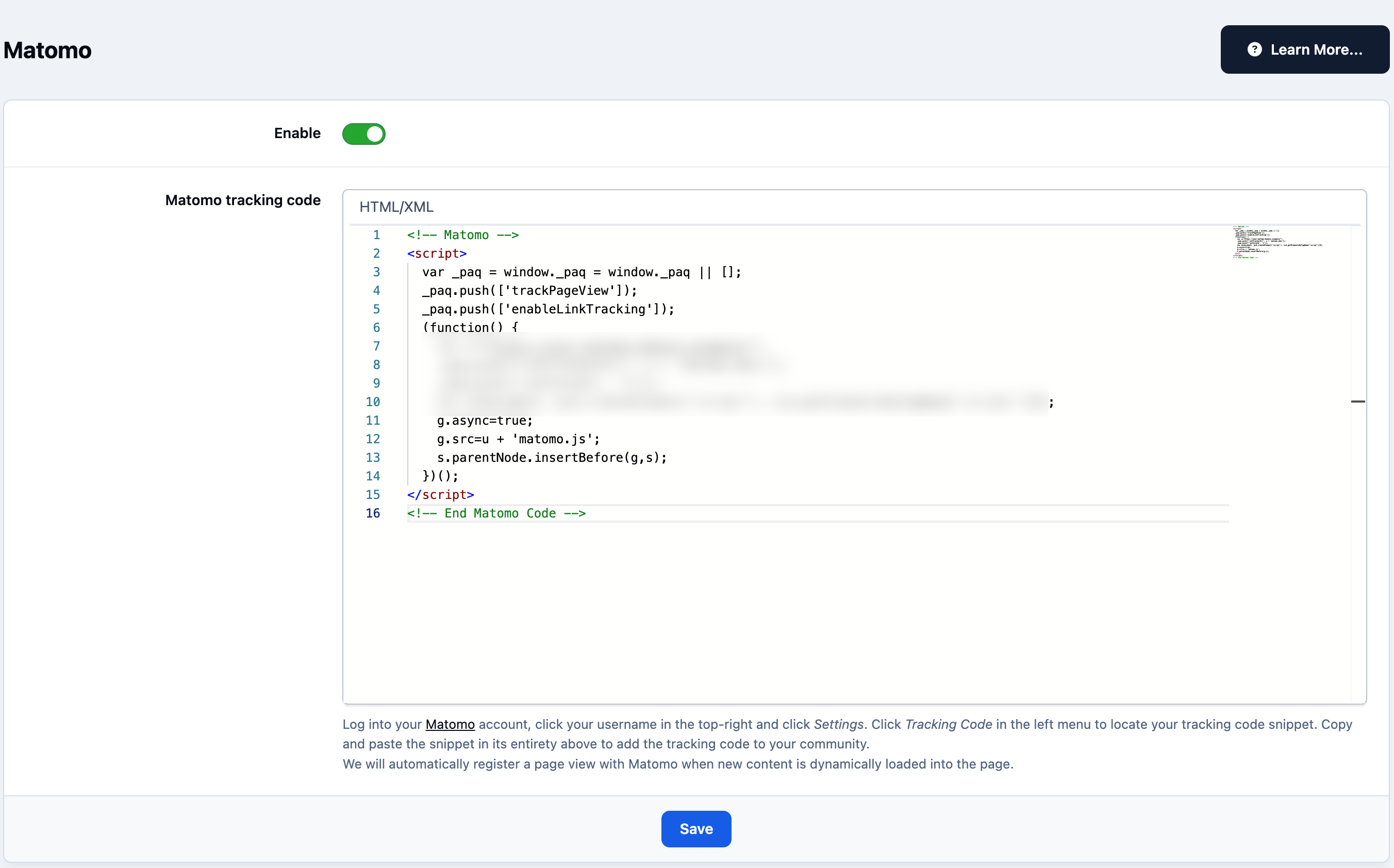Click the '})();' closing line
This screenshot has height=868, width=1394.
(x=440, y=476)
